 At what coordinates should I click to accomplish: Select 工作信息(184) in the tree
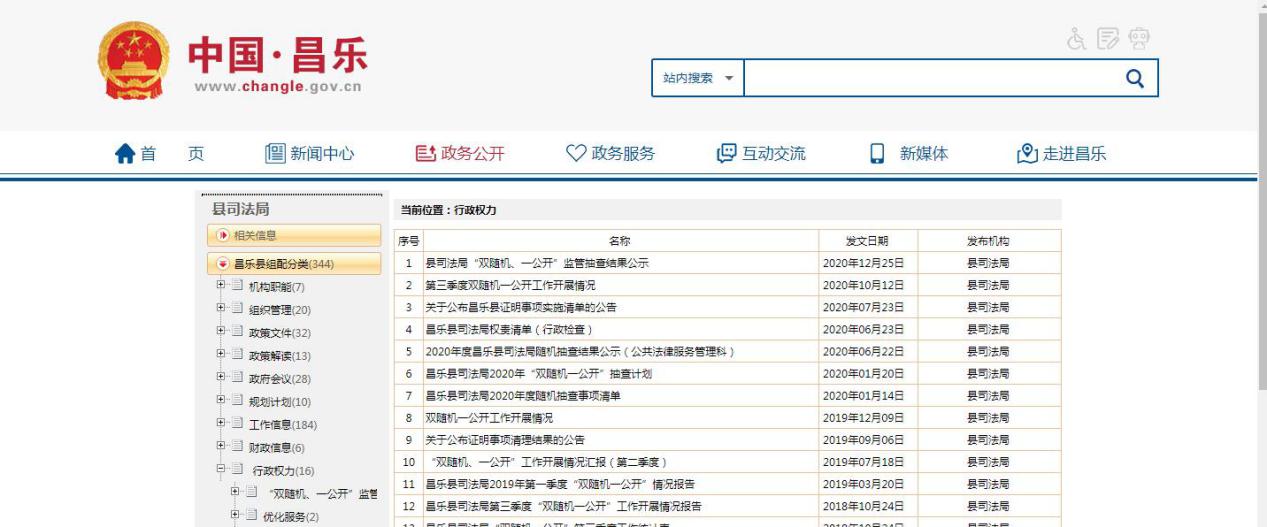283,425
